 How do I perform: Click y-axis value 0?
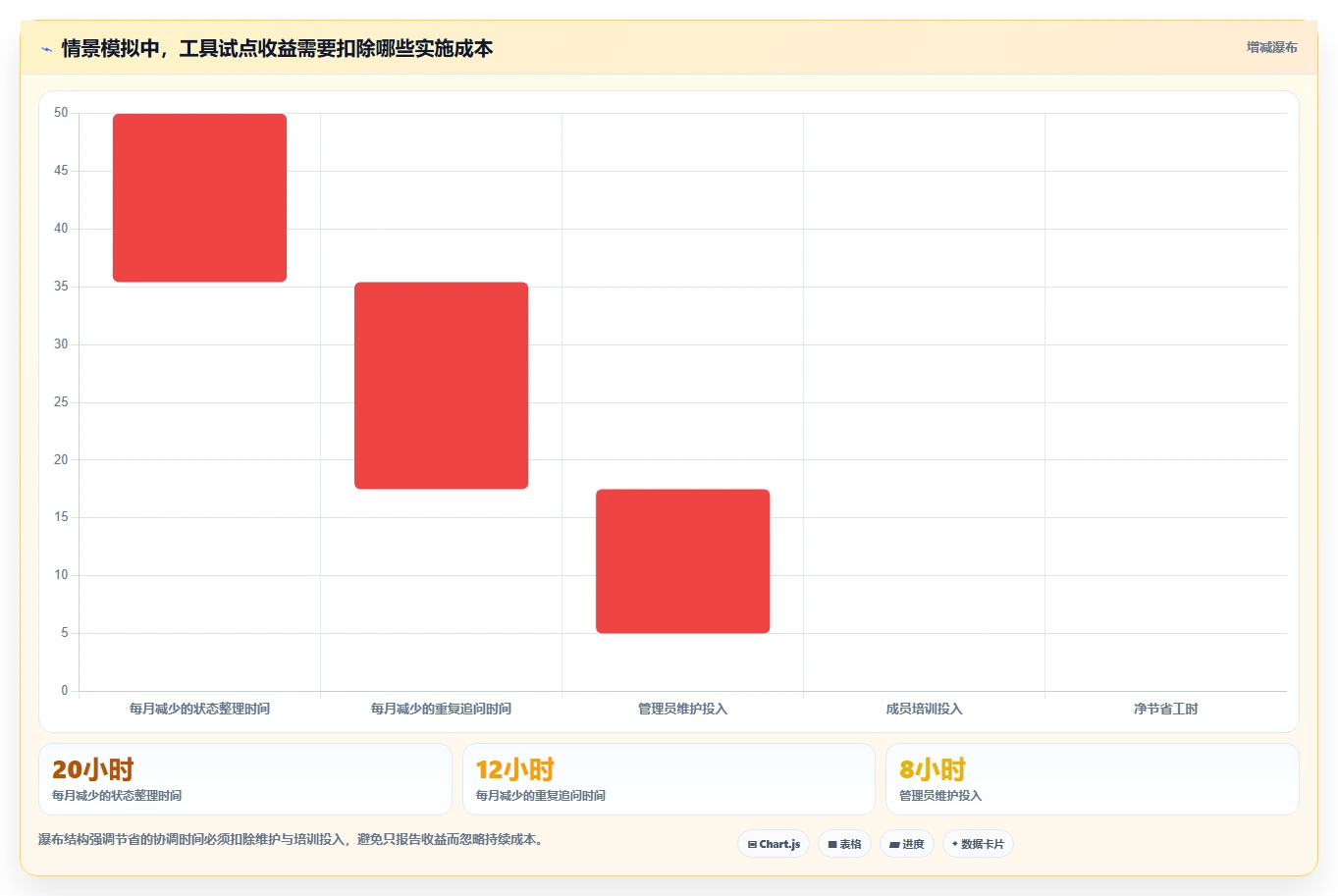click(x=65, y=691)
